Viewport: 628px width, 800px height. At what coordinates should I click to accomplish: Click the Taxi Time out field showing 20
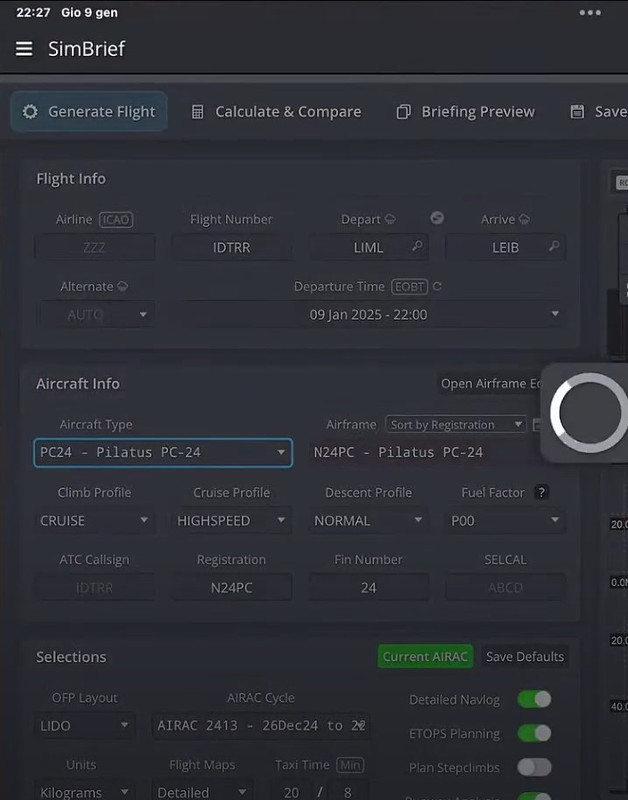coord(291,791)
